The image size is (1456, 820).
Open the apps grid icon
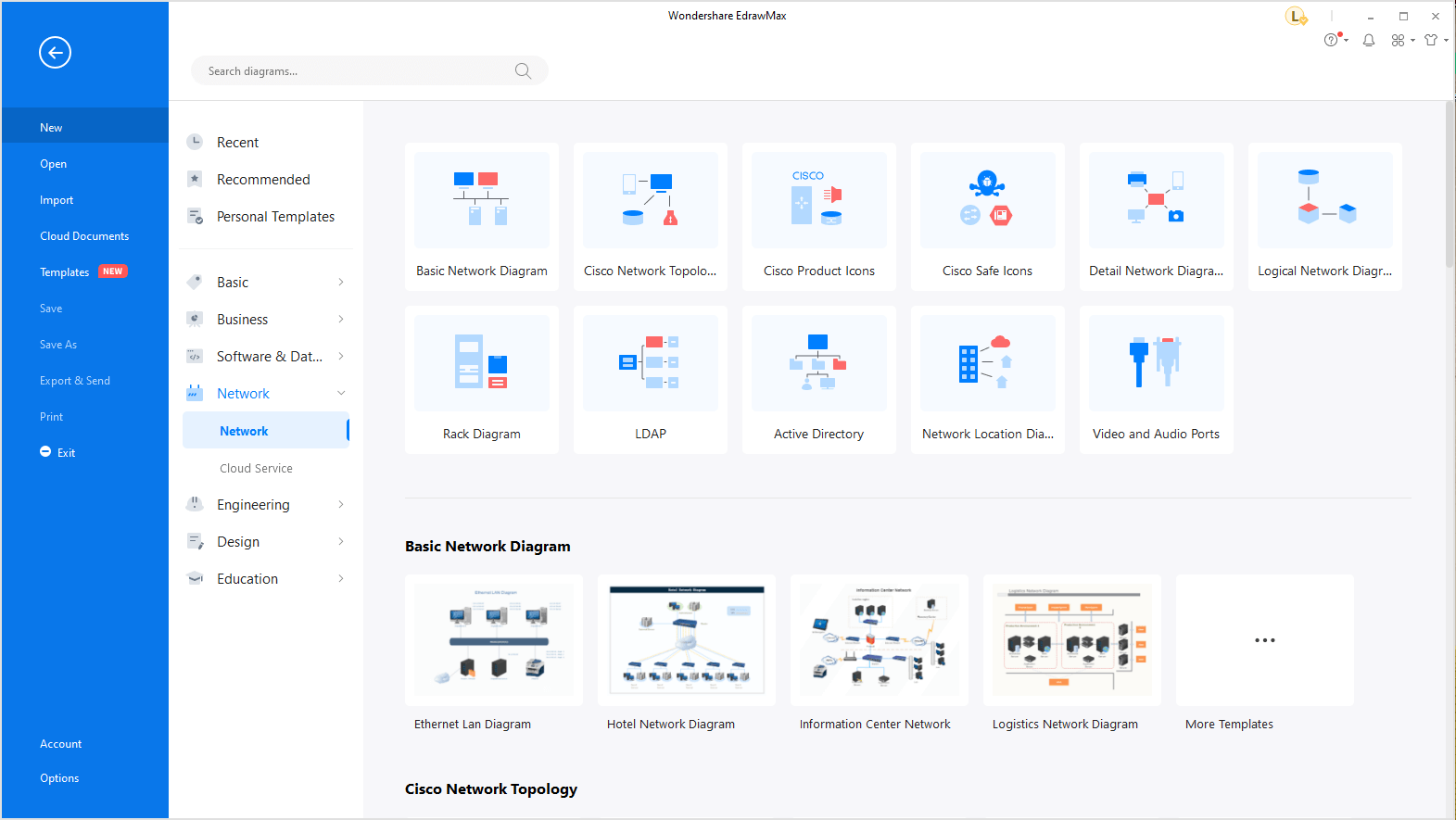tap(1398, 41)
